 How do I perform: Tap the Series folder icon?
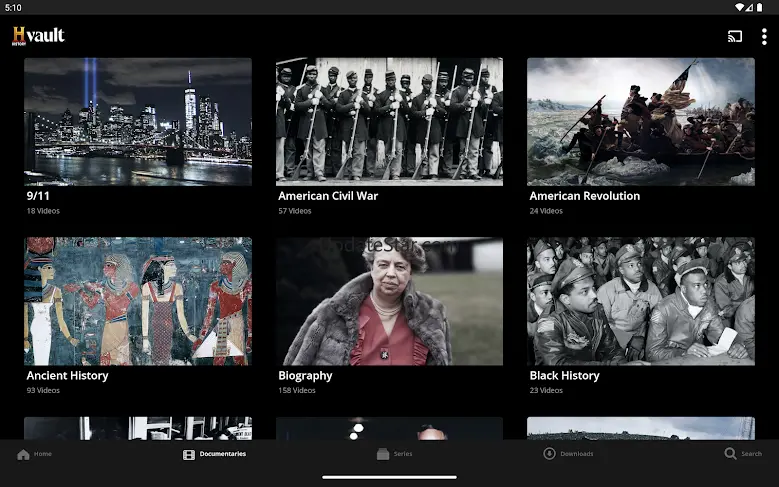(383, 454)
